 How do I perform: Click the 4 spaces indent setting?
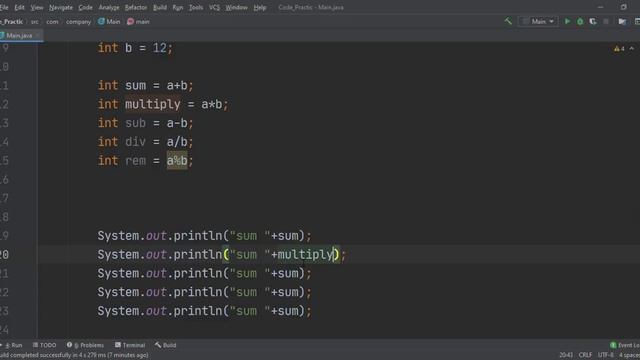pos(629,355)
